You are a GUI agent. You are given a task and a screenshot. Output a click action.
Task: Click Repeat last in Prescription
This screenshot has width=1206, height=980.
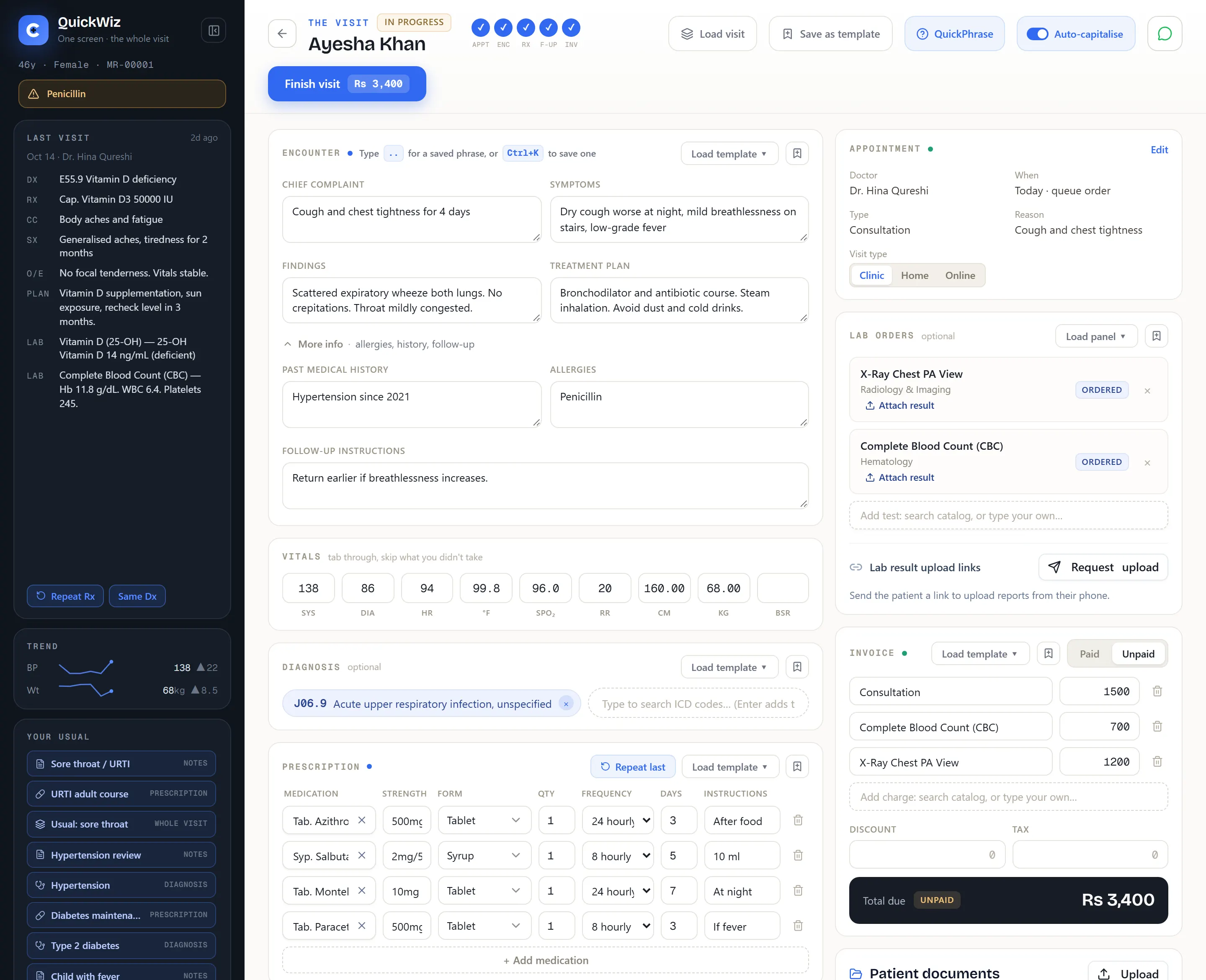coord(633,766)
